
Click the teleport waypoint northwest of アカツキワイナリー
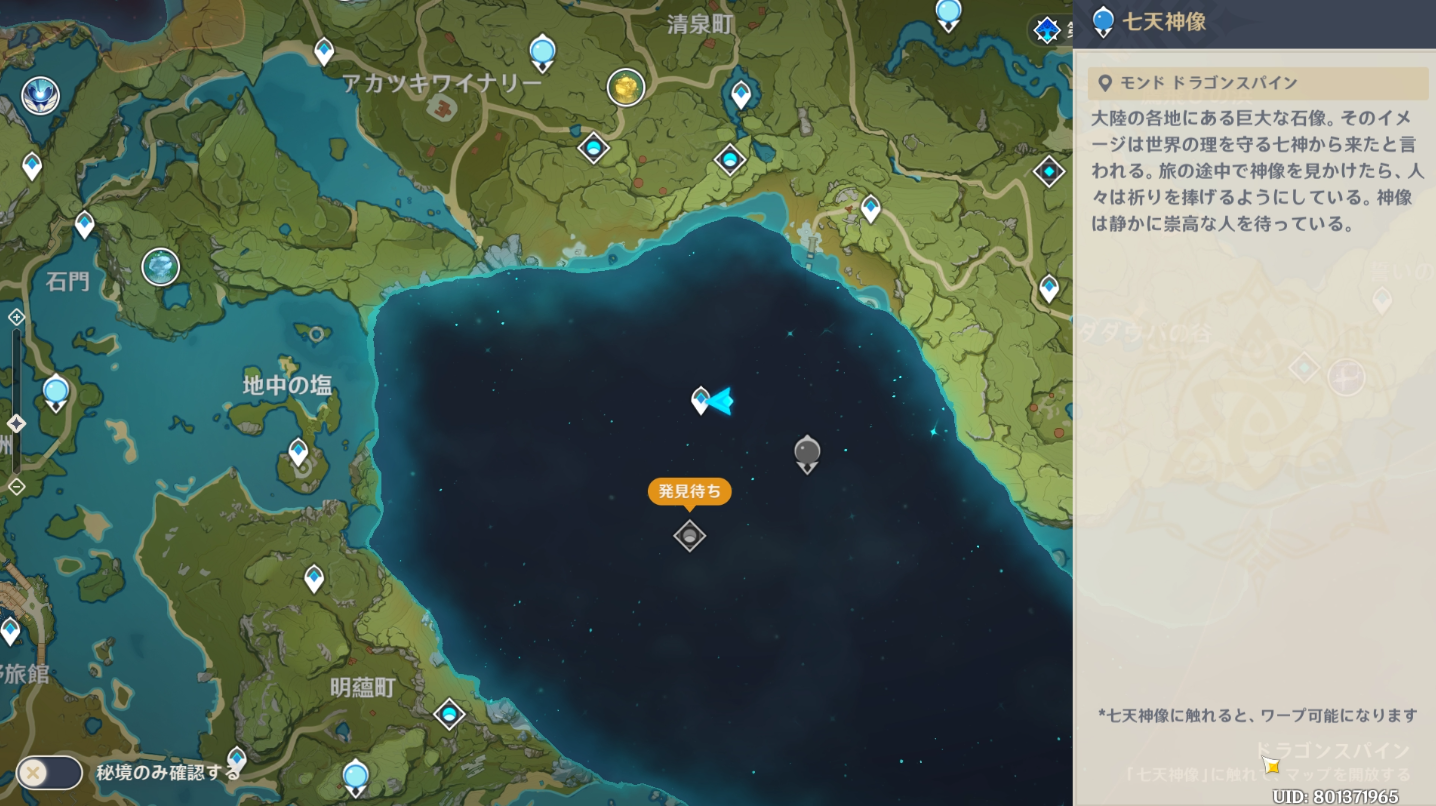(x=324, y=51)
